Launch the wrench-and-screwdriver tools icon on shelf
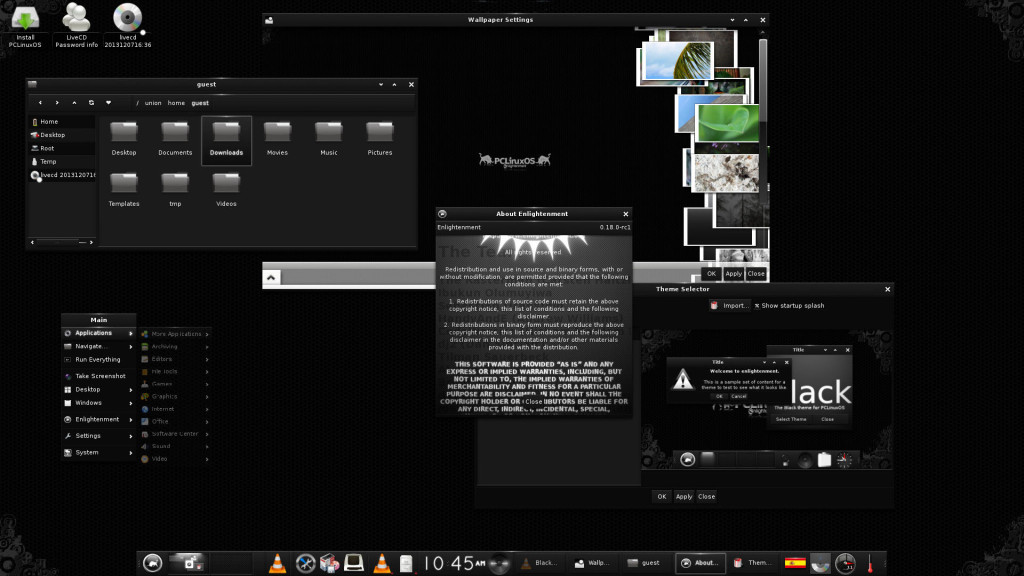The image size is (1024, 576). pyautogui.click(x=305, y=563)
